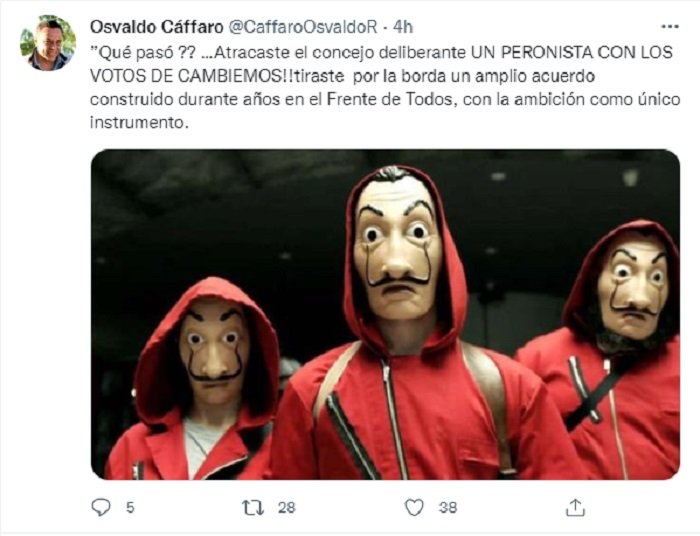Open the attached masked figures image

tap(386, 315)
